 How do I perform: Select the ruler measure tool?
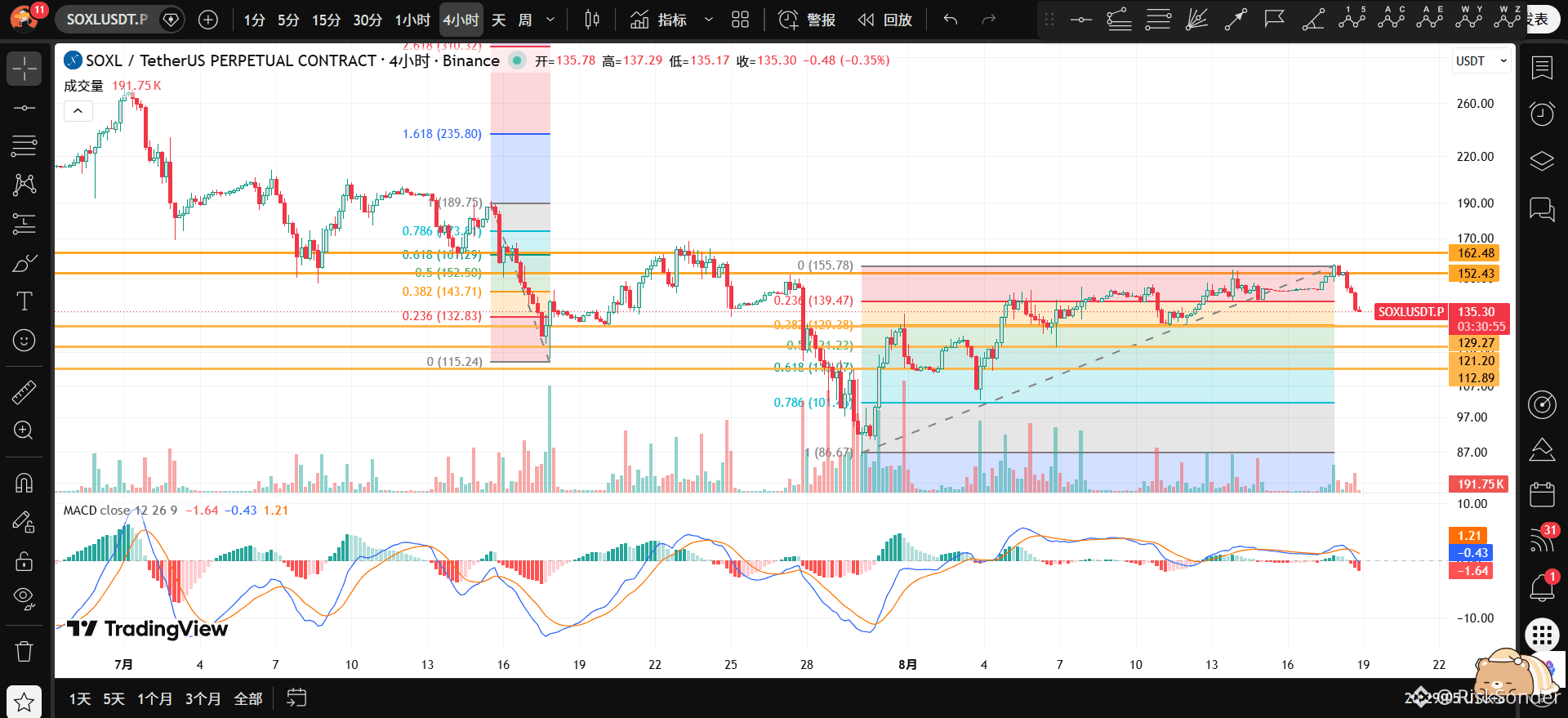tap(24, 393)
